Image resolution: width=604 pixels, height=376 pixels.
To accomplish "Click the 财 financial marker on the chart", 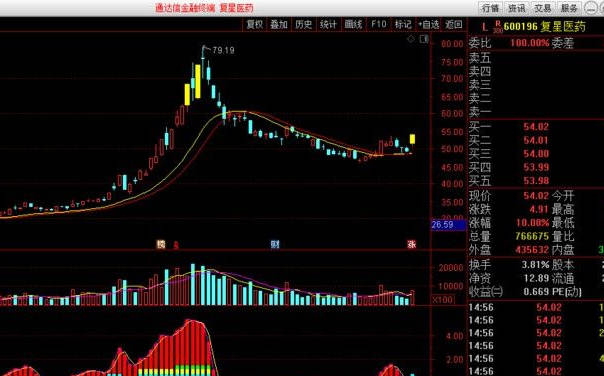I will (275, 244).
